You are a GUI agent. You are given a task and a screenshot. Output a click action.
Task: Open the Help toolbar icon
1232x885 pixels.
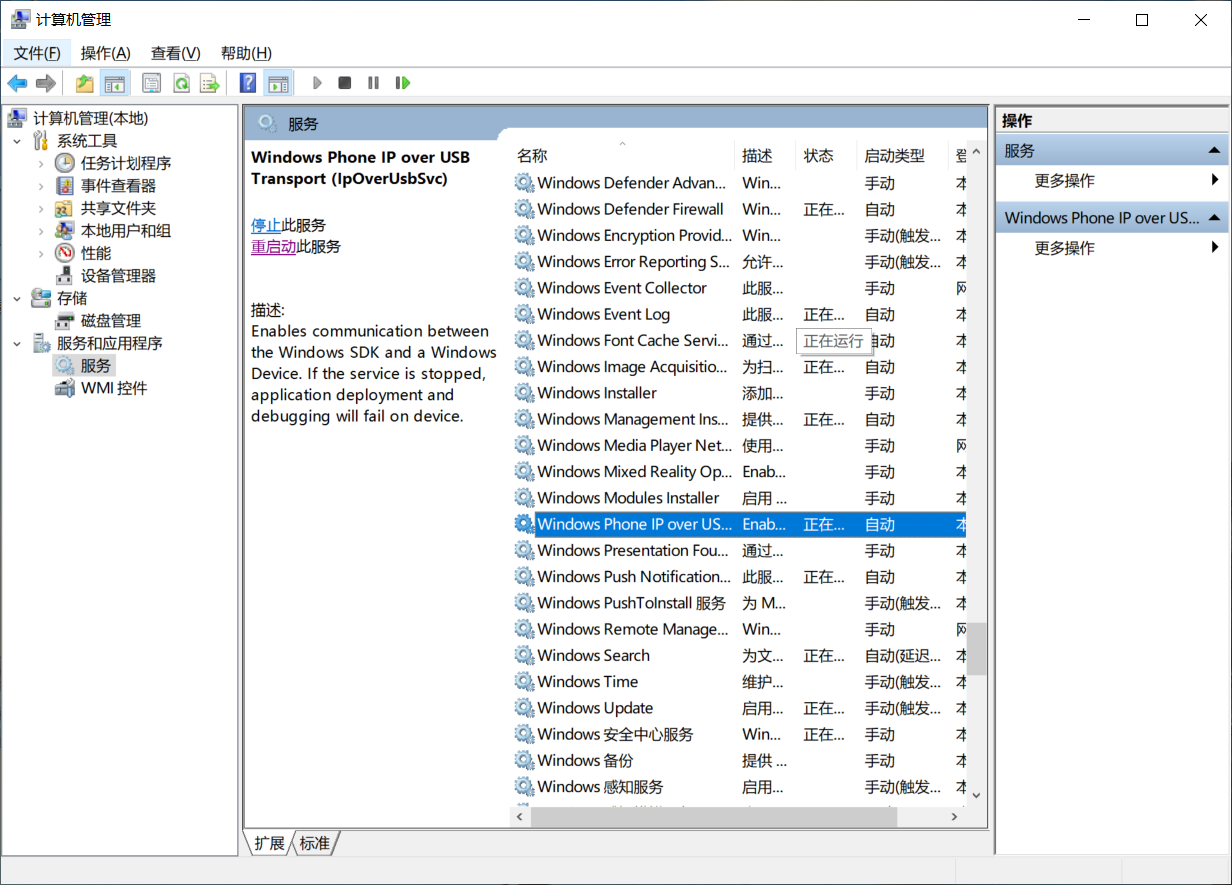tap(248, 83)
